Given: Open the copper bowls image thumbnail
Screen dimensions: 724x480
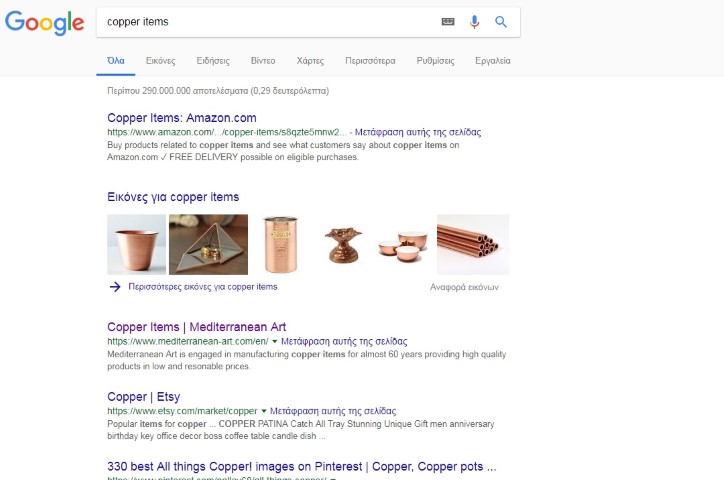Looking at the screenshot, I should [404, 245].
